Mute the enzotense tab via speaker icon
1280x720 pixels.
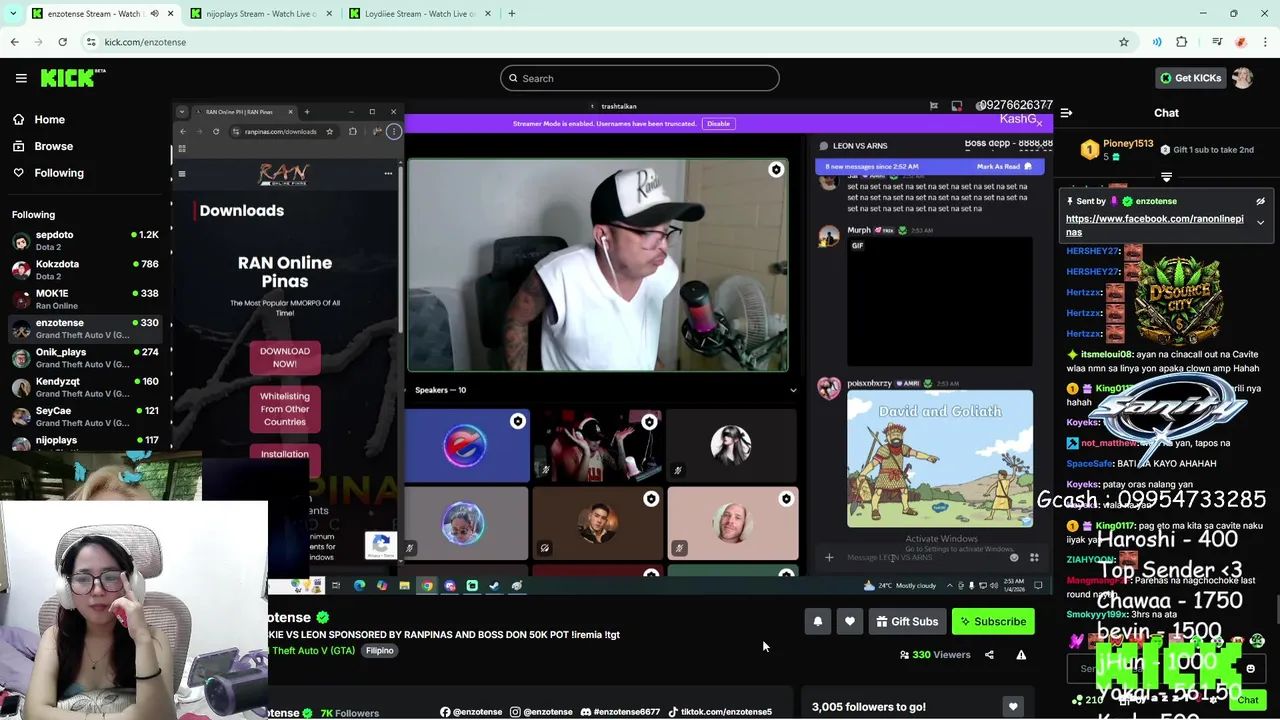154,14
